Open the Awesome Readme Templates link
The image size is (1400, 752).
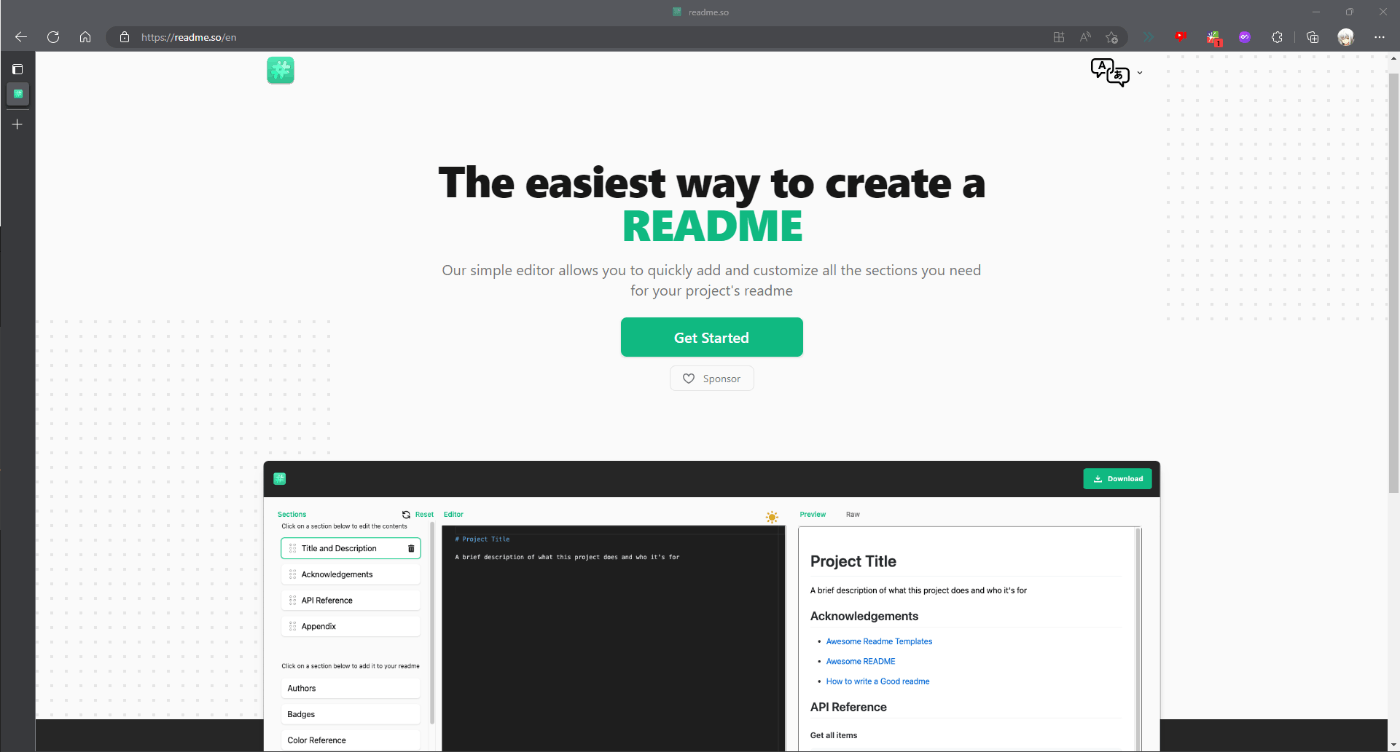(x=879, y=641)
